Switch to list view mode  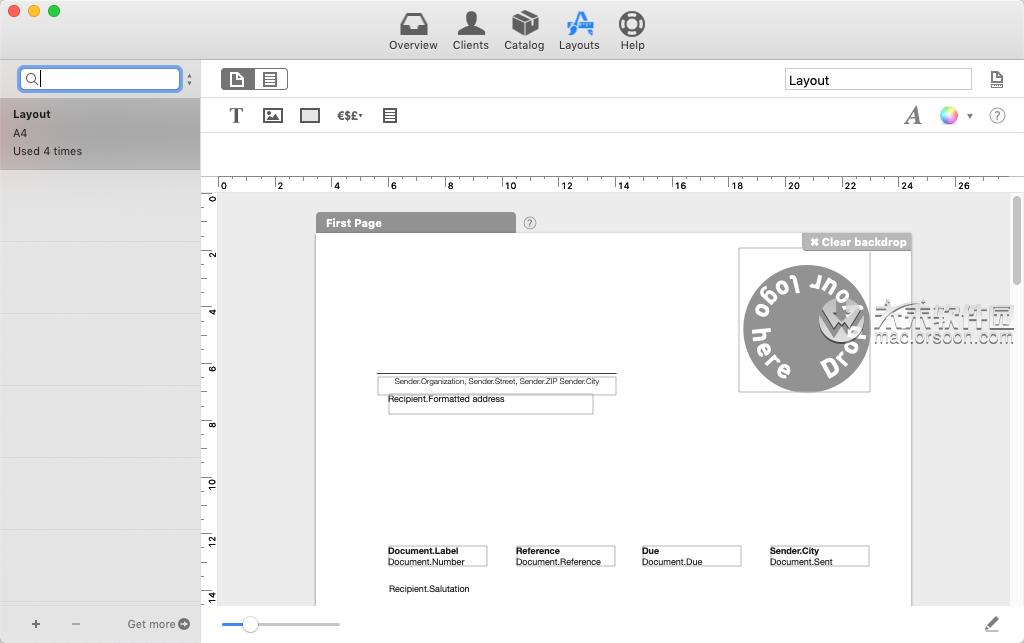point(270,79)
